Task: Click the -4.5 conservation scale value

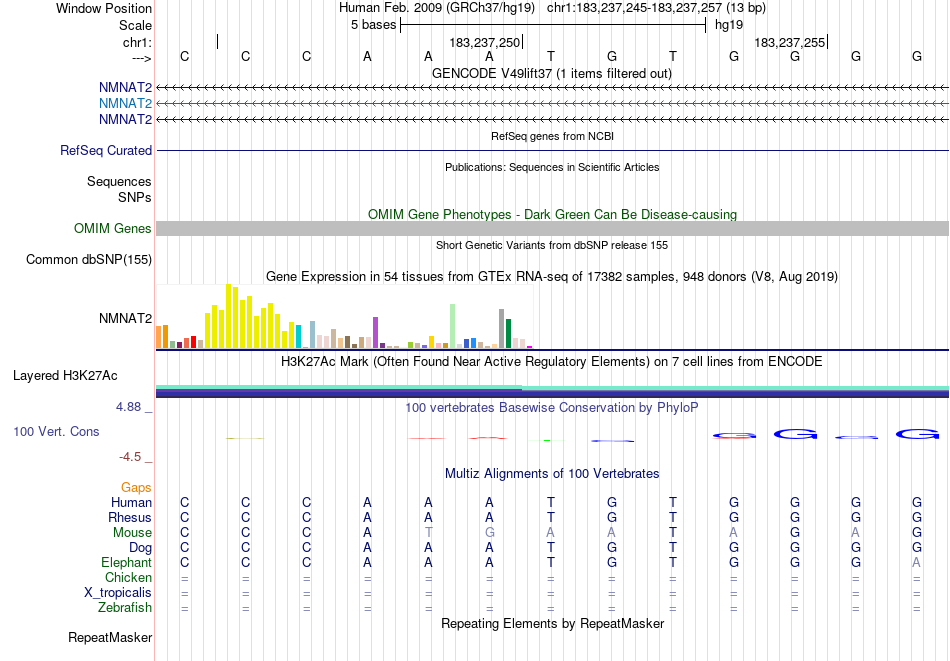Action: 130,457
